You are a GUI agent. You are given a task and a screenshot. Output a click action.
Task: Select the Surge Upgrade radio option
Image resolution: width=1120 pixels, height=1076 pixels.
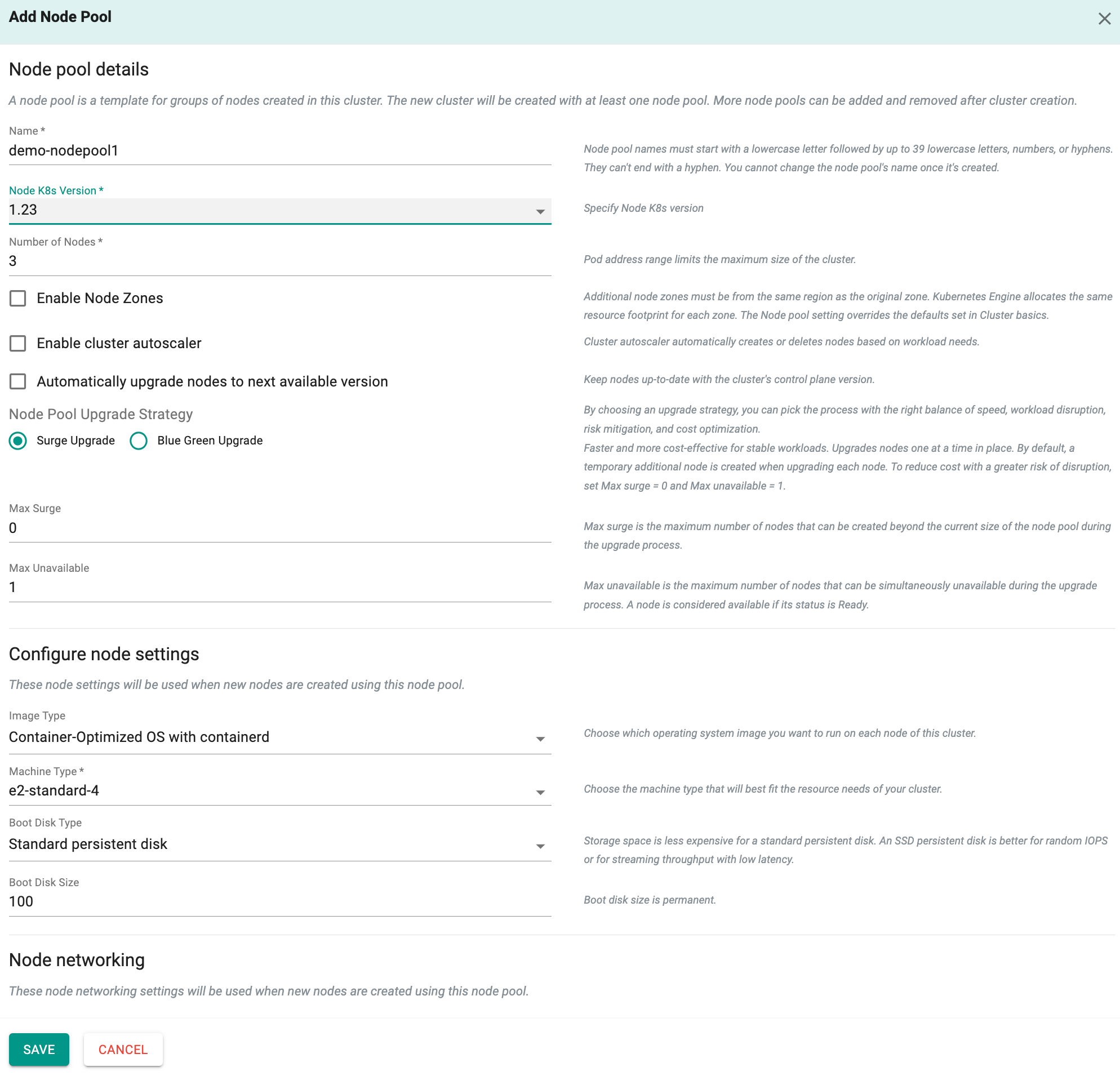pos(18,441)
